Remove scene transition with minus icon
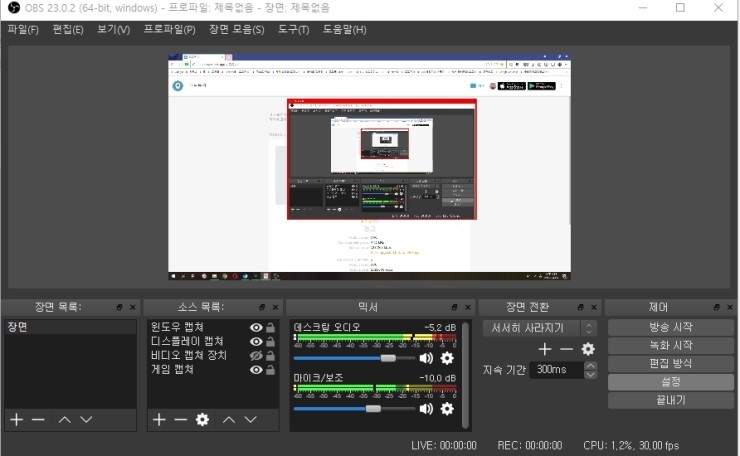This screenshot has height=456, width=740. pos(566,349)
